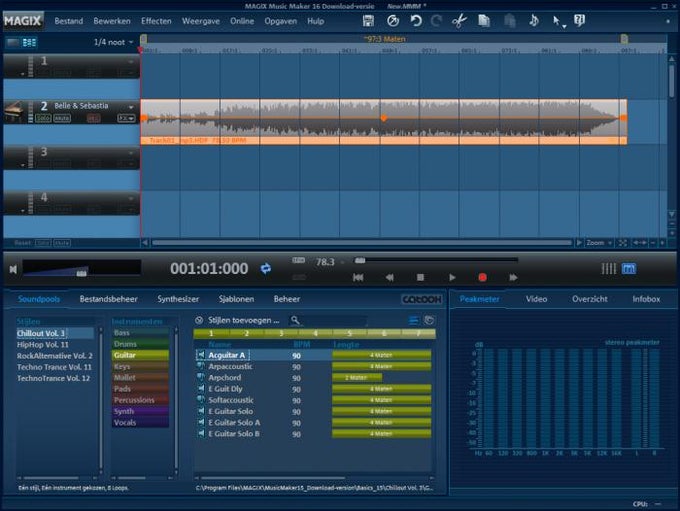Image resolution: width=680 pixels, height=511 pixels.
Task: Start playback with the play button
Action: pos(452,278)
